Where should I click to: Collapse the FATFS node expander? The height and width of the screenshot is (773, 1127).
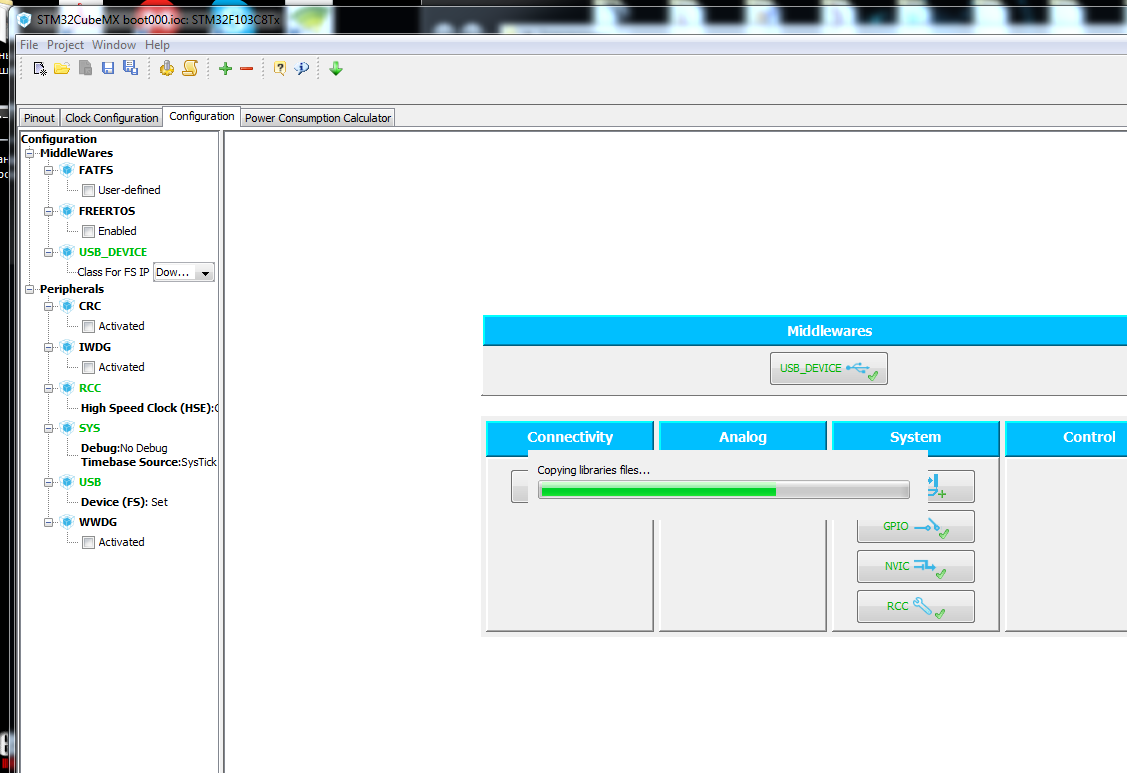click(49, 170)
